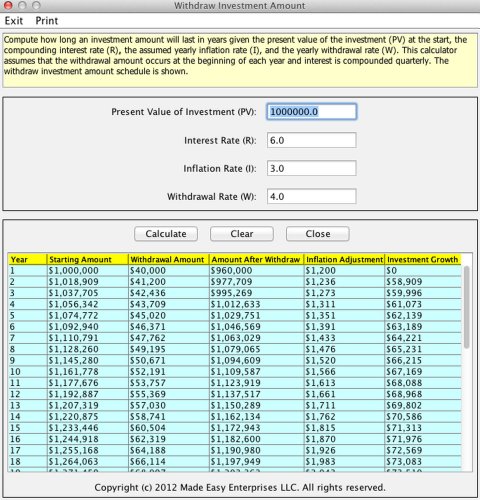
Task: Select the Inflation Adjustment column header
Action: [344, 259]
